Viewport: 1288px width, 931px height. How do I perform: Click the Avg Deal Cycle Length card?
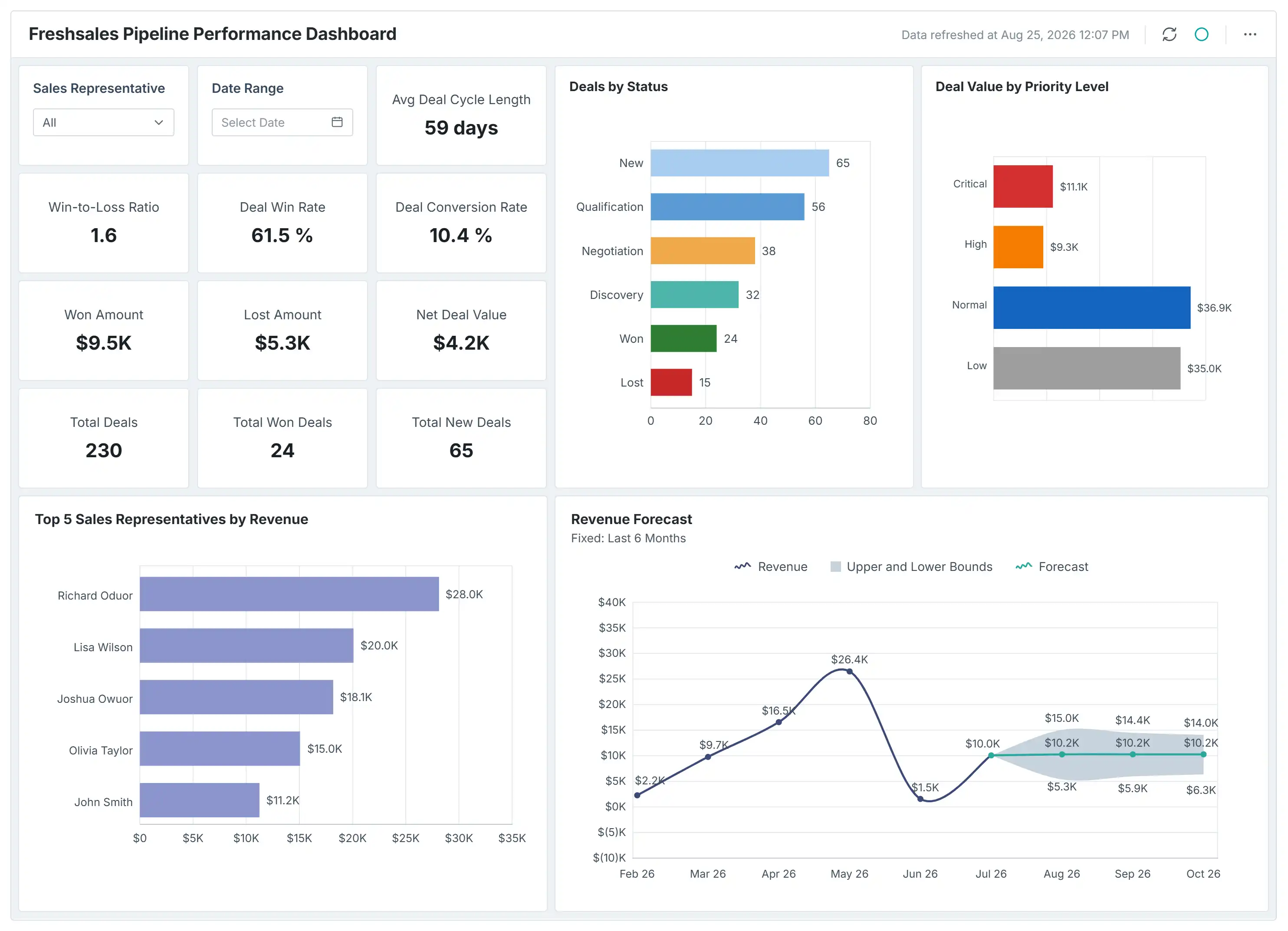[461, 116]
